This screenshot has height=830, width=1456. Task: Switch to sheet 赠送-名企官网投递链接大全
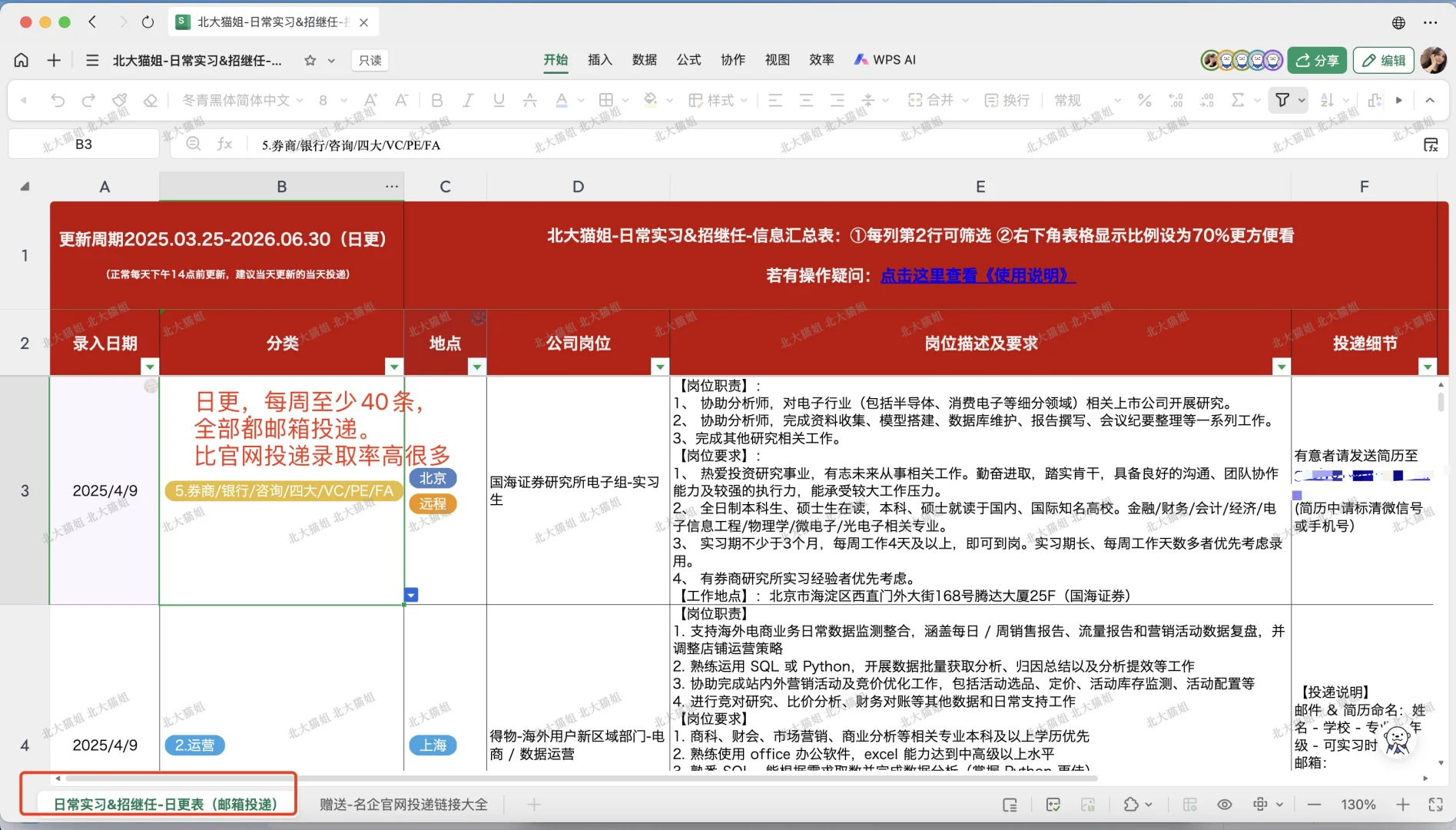click(403, 805)
